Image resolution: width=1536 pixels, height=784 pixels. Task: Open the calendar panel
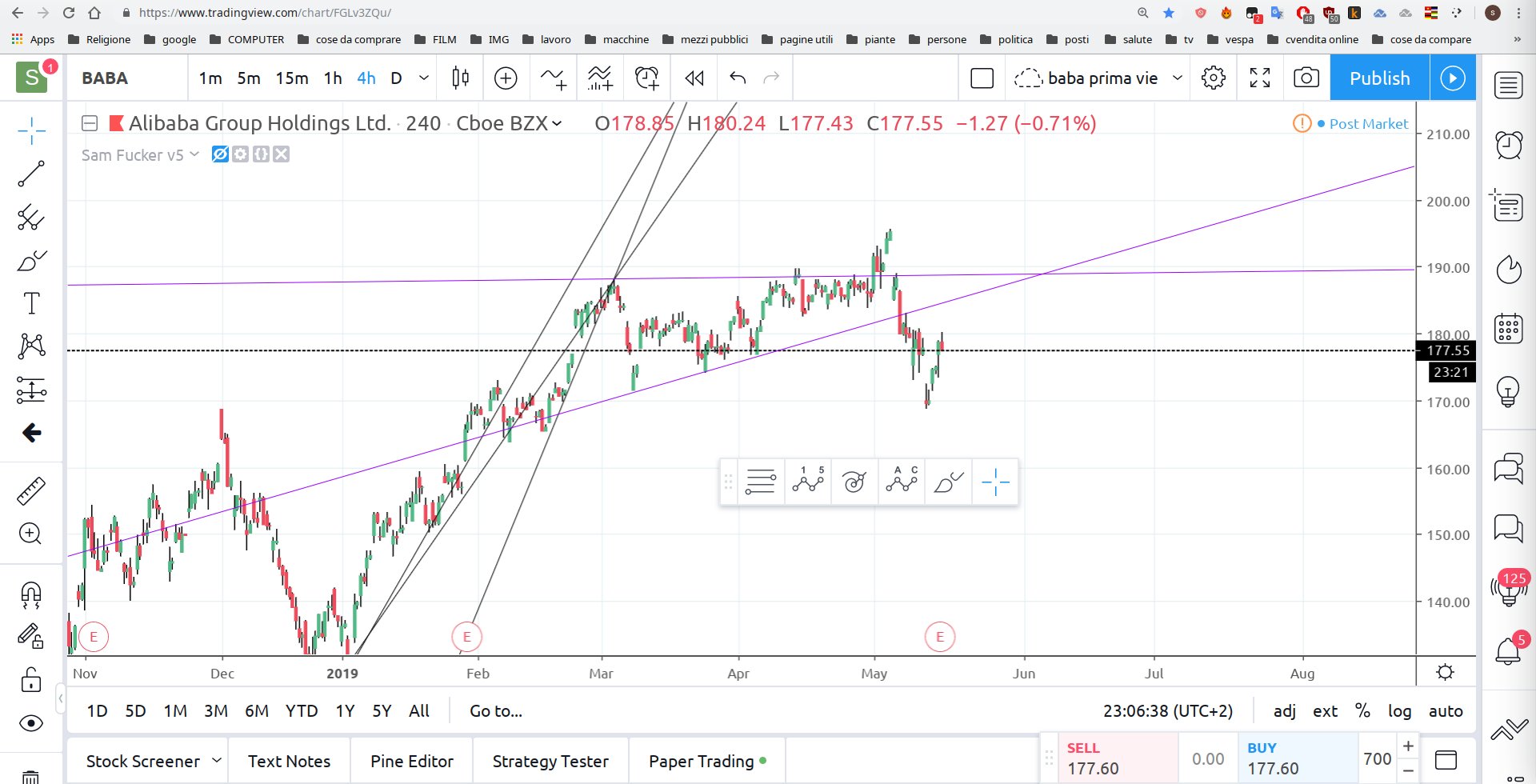[x=1509, y=328]
